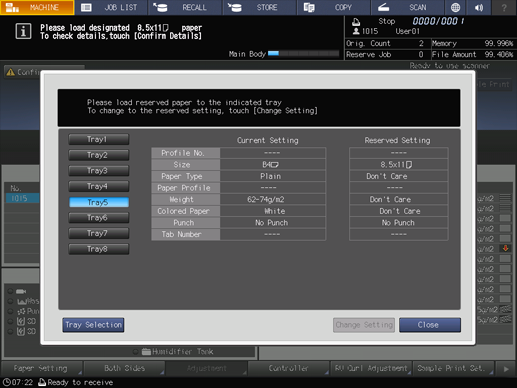Click the clock icon in status bar
Screen dimensions: 517x388
[x=6, y=382]
